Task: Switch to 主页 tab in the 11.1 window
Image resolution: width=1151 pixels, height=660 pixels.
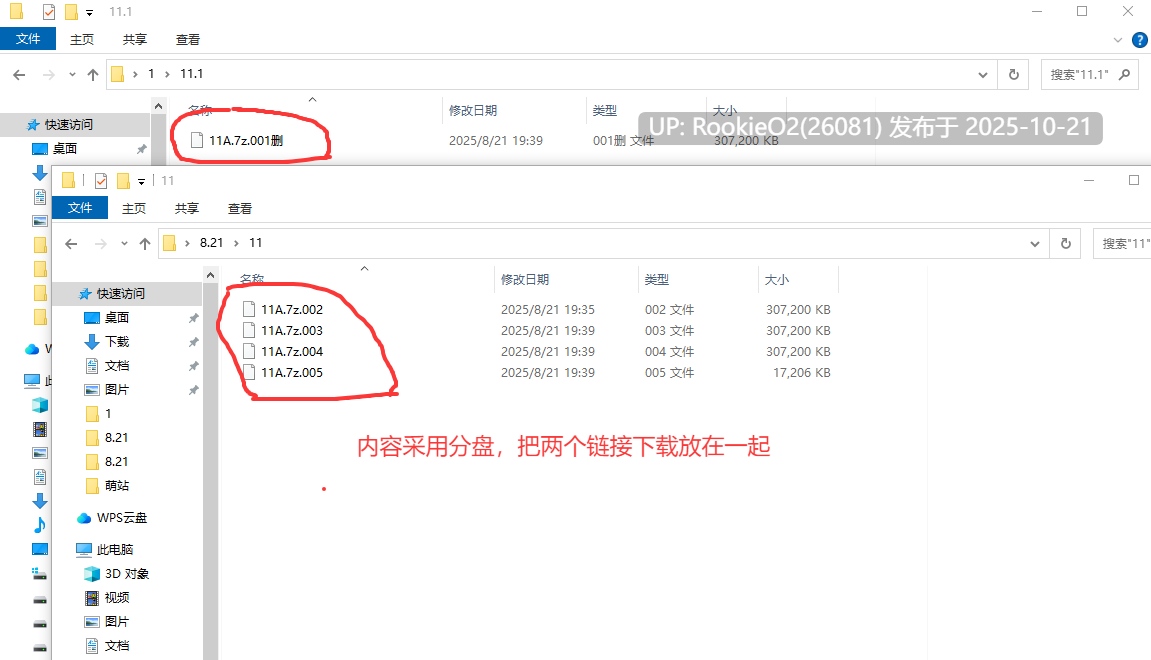Action: point(81,40)
